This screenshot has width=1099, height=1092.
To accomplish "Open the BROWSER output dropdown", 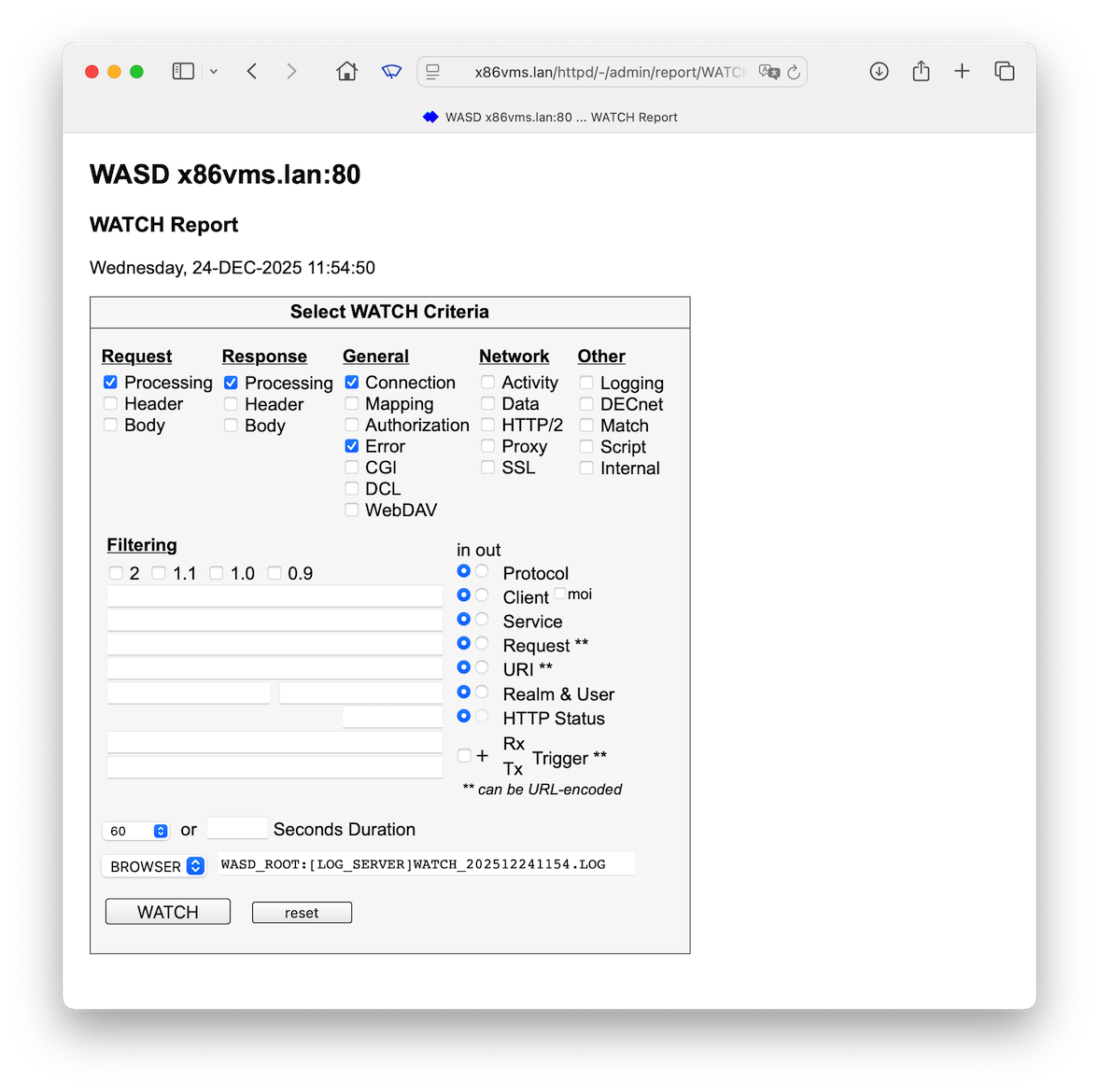I will (x=154, y=866).
